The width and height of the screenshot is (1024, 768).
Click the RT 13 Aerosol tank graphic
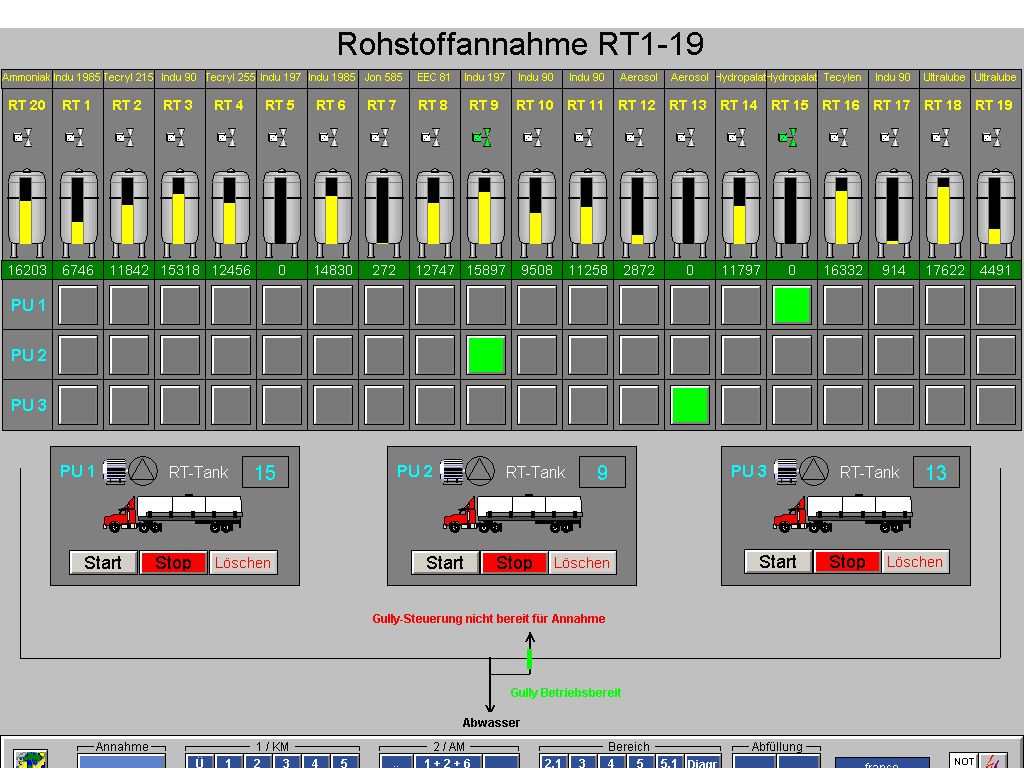coord(688,210)
